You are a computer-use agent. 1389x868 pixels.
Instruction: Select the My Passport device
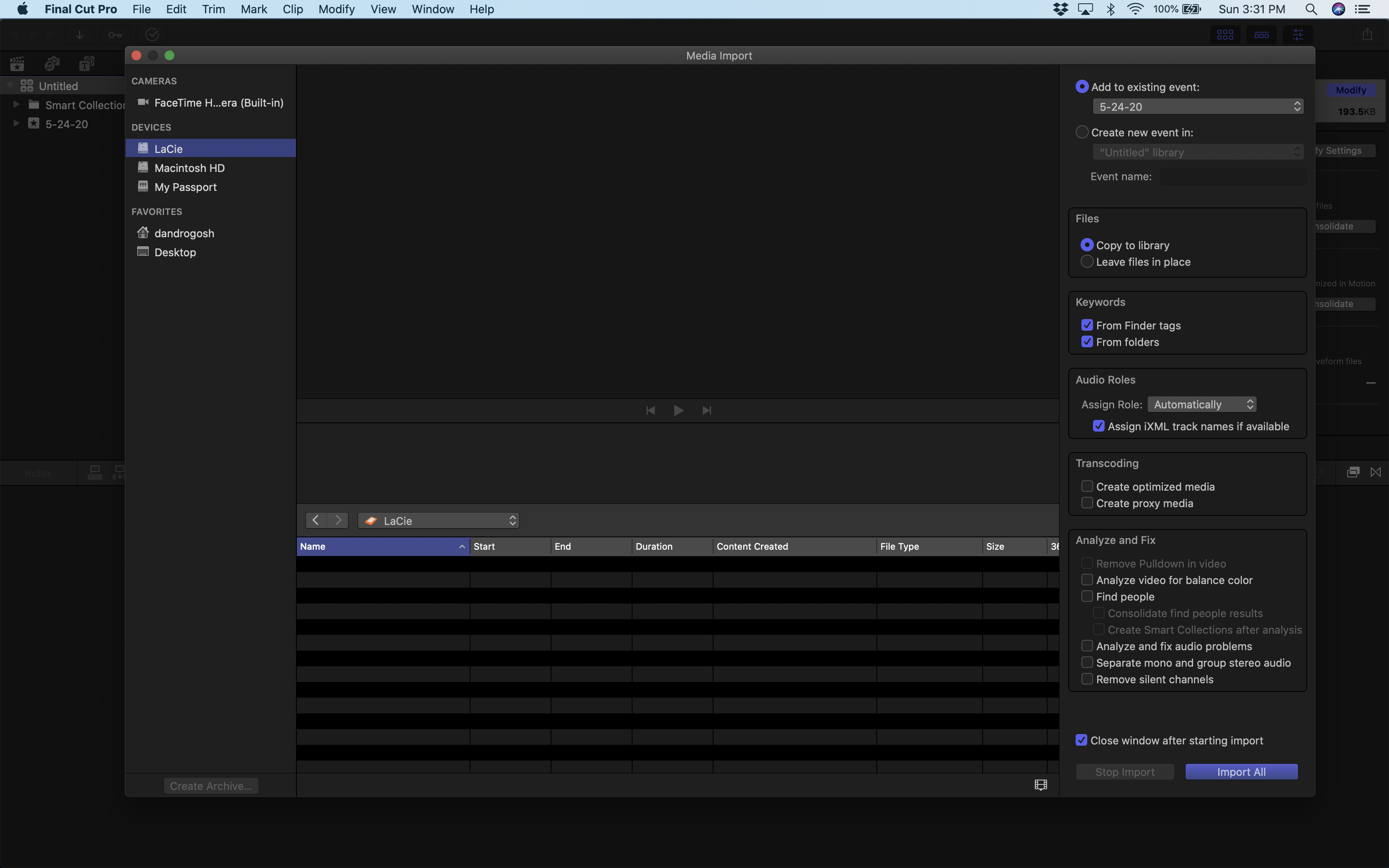185,187
